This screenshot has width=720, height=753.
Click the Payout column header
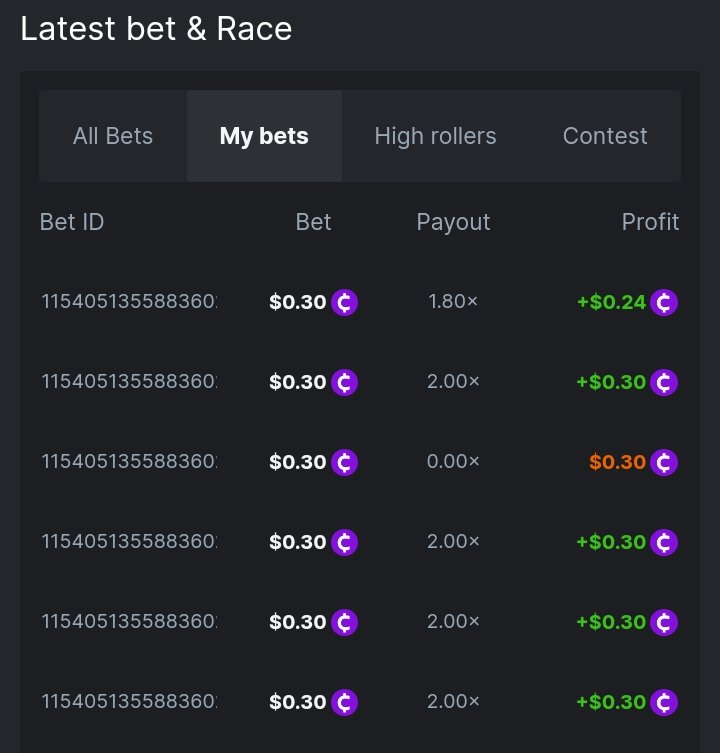[x=453, y=222]
